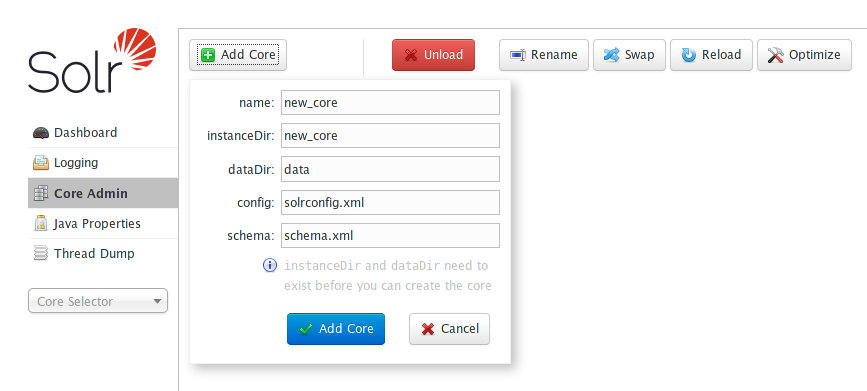Confirm with blue Add Core button

click(x=336, y=329)
